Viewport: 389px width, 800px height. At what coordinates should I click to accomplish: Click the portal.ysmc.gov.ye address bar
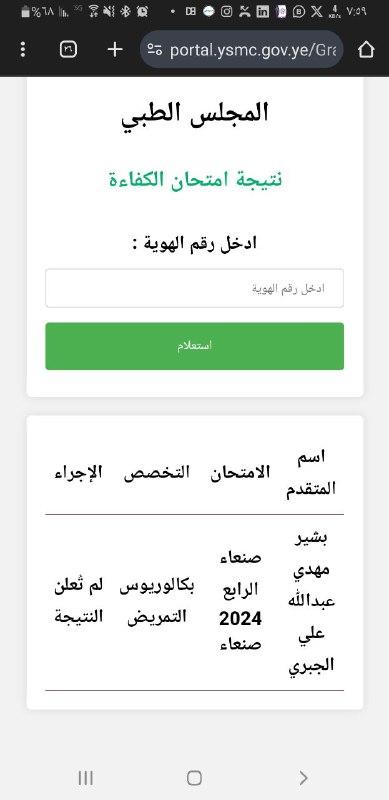coord(241,49)
